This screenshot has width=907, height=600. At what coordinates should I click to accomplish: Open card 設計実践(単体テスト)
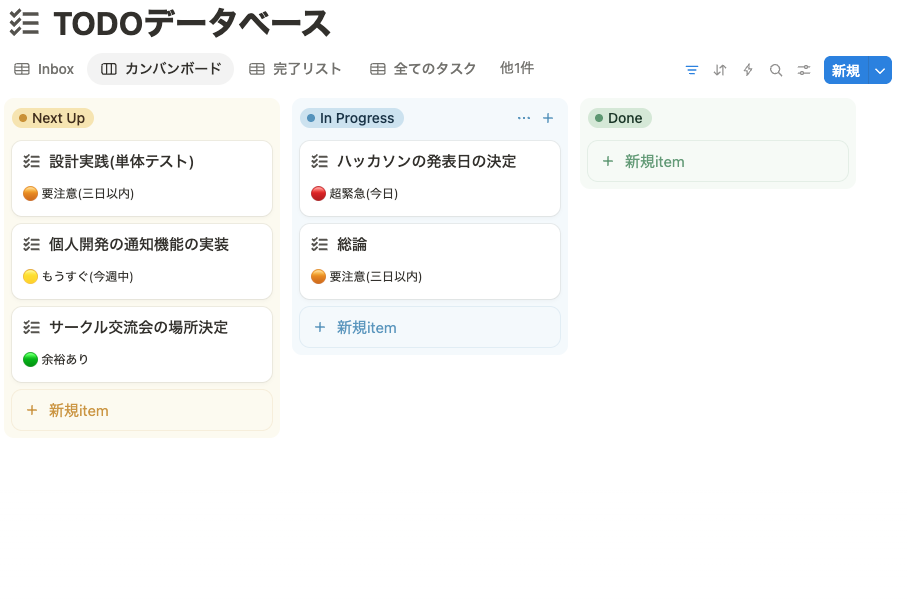(142, 178)
